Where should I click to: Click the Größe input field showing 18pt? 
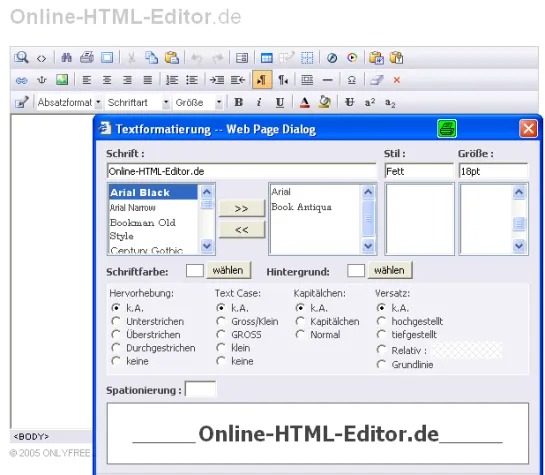coord(493,171)
